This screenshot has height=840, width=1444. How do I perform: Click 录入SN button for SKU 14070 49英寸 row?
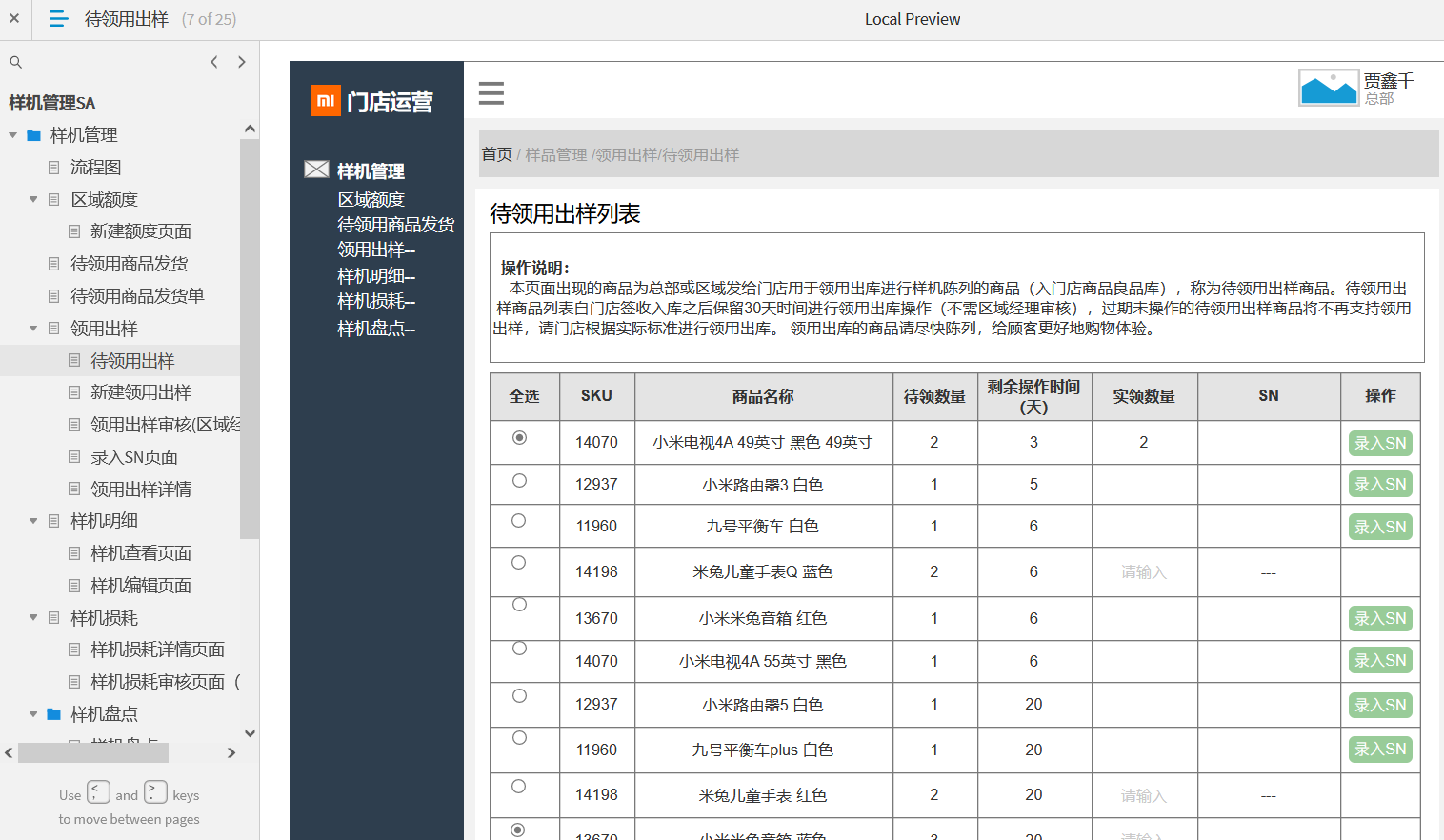pos(1380,443)
